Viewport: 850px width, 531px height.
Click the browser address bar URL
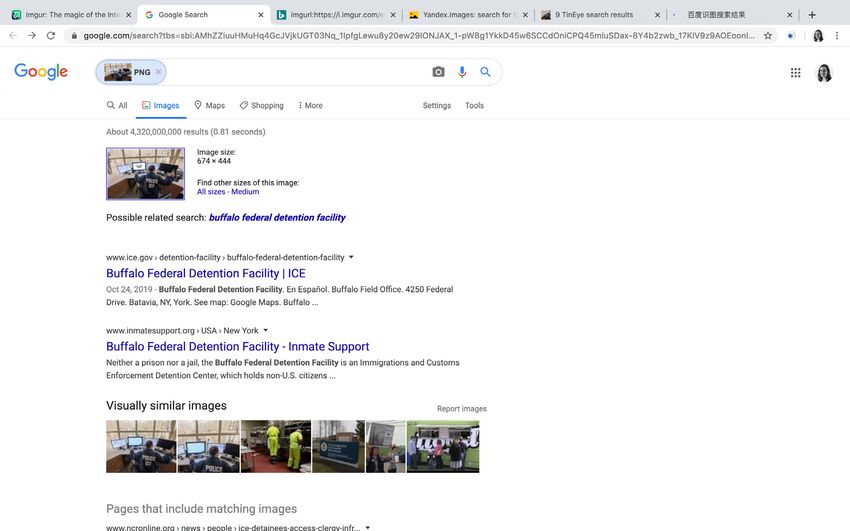[x=418, y=36]
